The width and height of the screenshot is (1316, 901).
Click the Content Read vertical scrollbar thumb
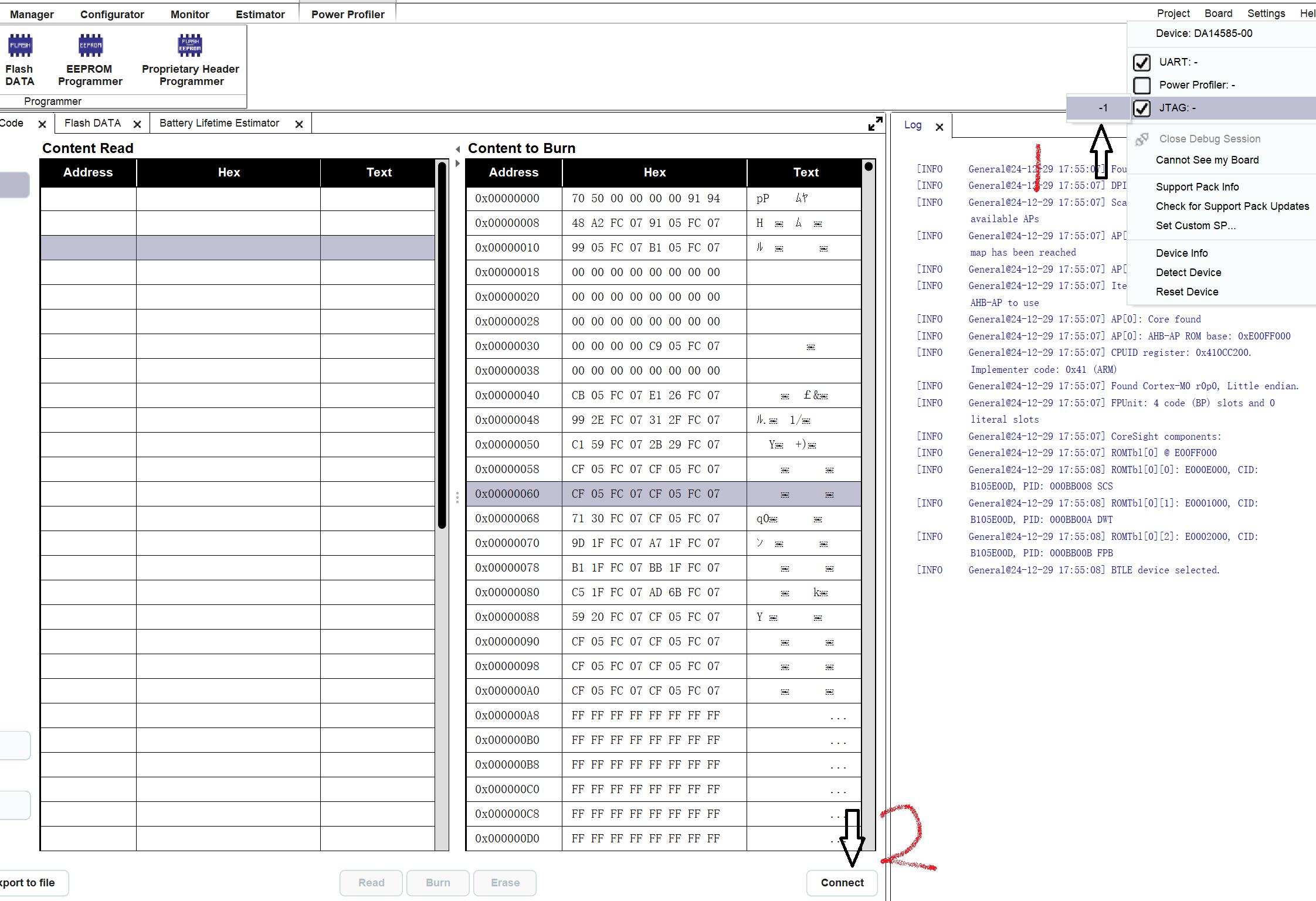tap(442, 346)
